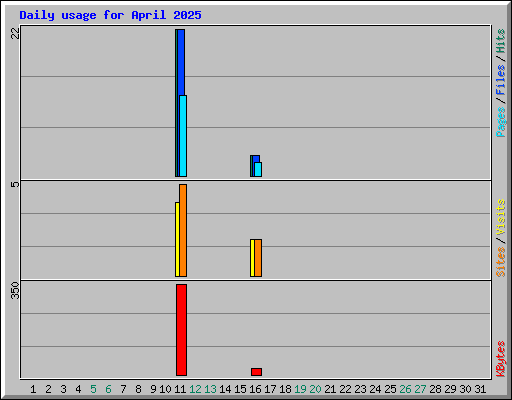Image resolution: width=512 pixels, height=400 pixels.
Task: Click the yellow Visits bar on day 16
Action: [252, 258]
